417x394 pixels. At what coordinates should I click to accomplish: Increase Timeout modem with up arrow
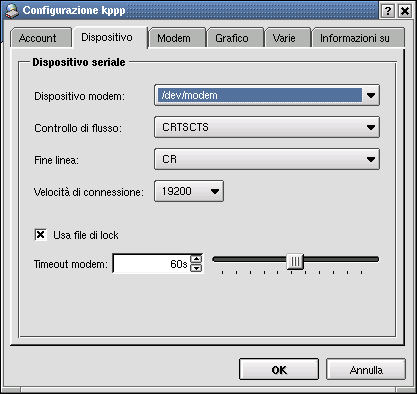(x=196, y=259)
